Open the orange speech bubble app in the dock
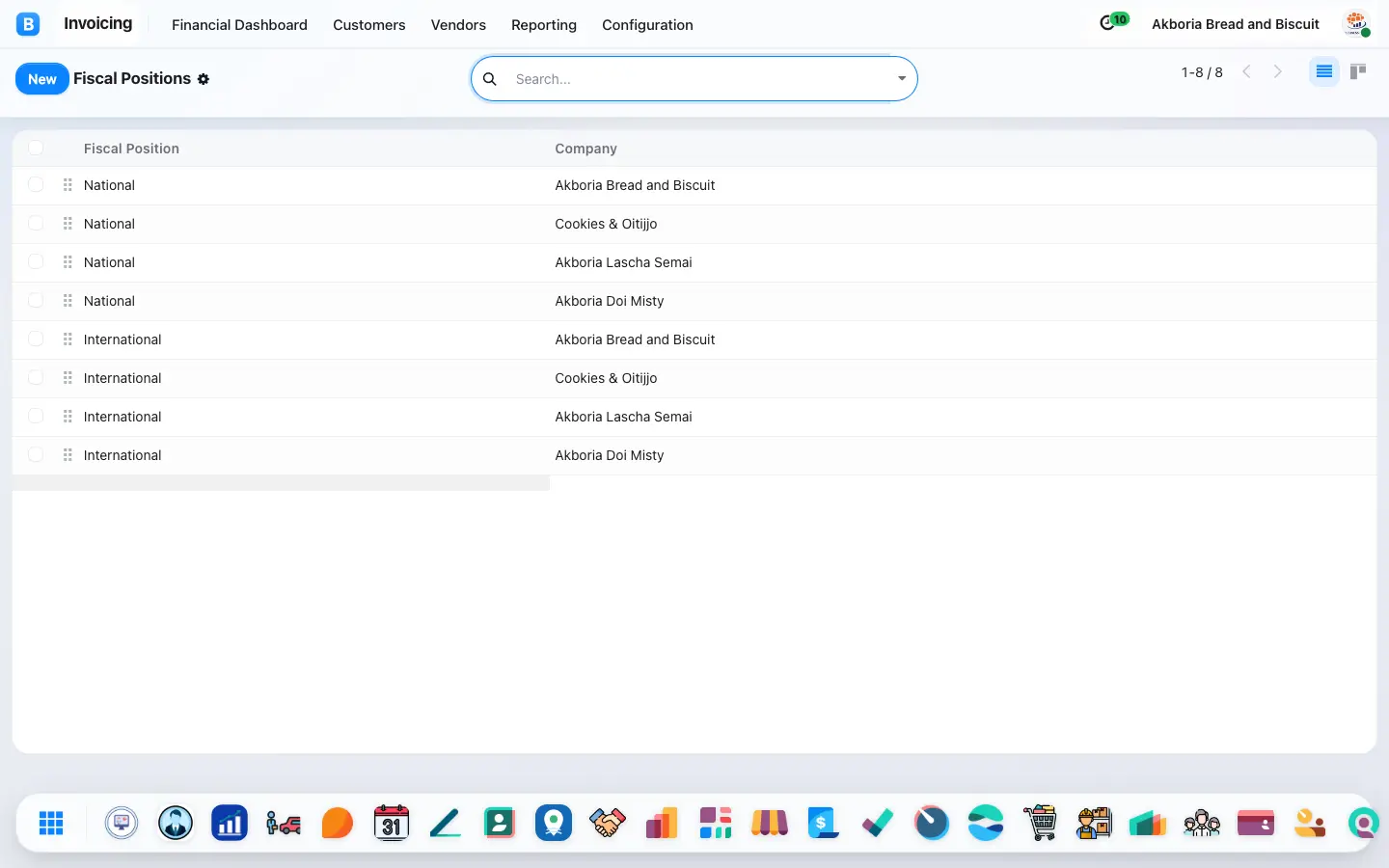This screenshot has height=868, width=1389. tap(338, 823)
